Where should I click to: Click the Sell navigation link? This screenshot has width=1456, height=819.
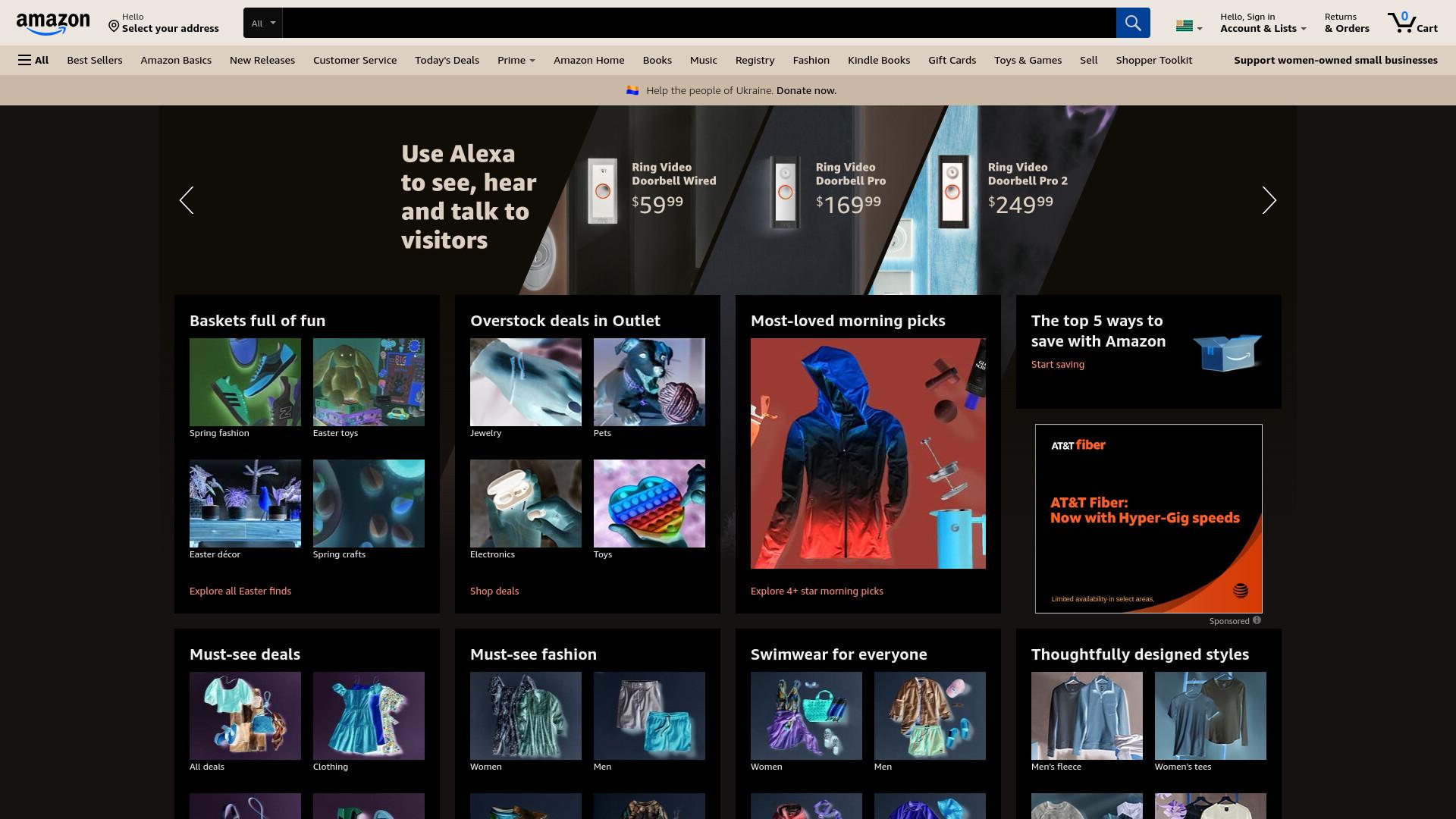click(1088, 60)
